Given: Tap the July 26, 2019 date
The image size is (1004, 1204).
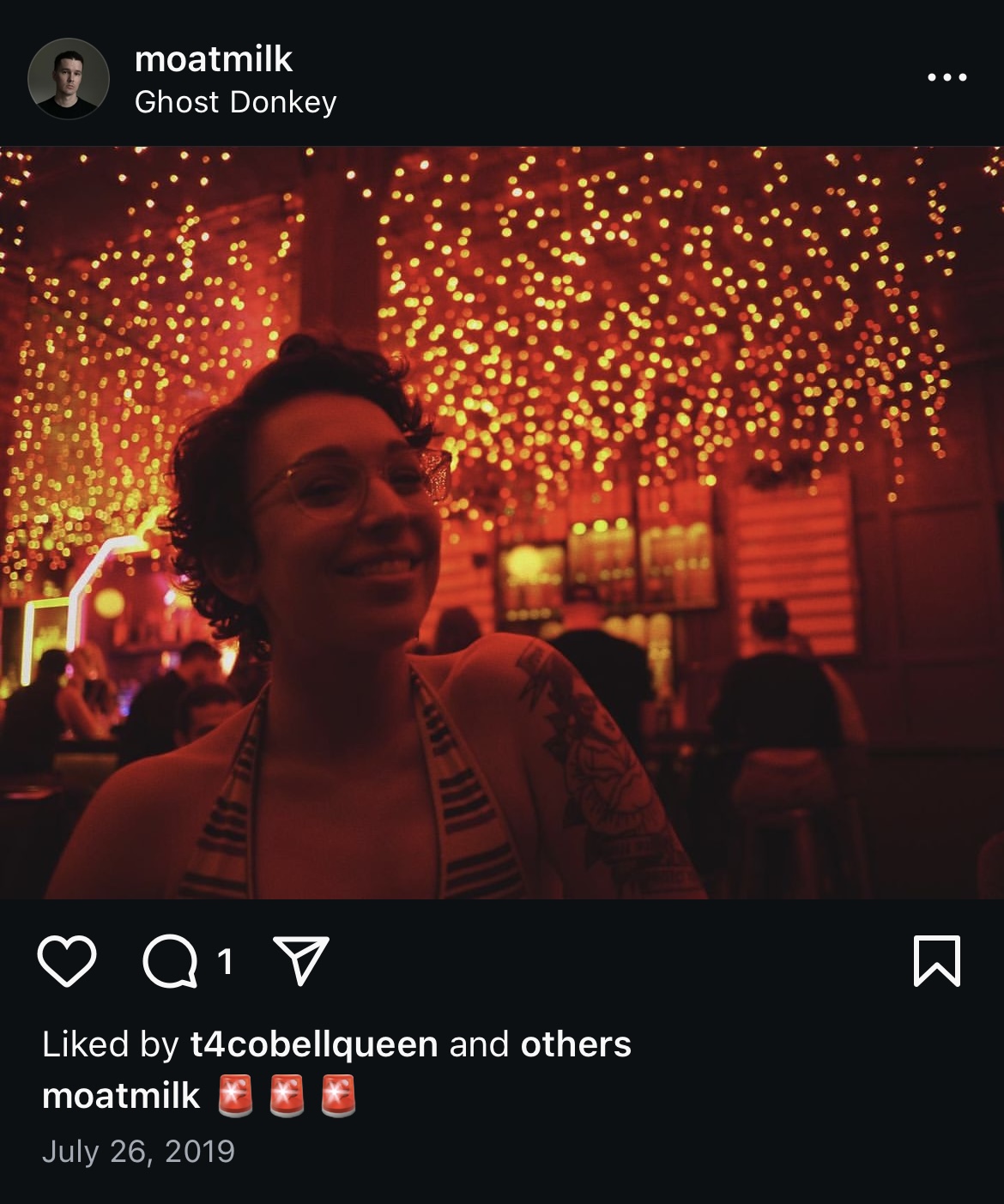Looking at the screenshot, I should coord(138,1151).
